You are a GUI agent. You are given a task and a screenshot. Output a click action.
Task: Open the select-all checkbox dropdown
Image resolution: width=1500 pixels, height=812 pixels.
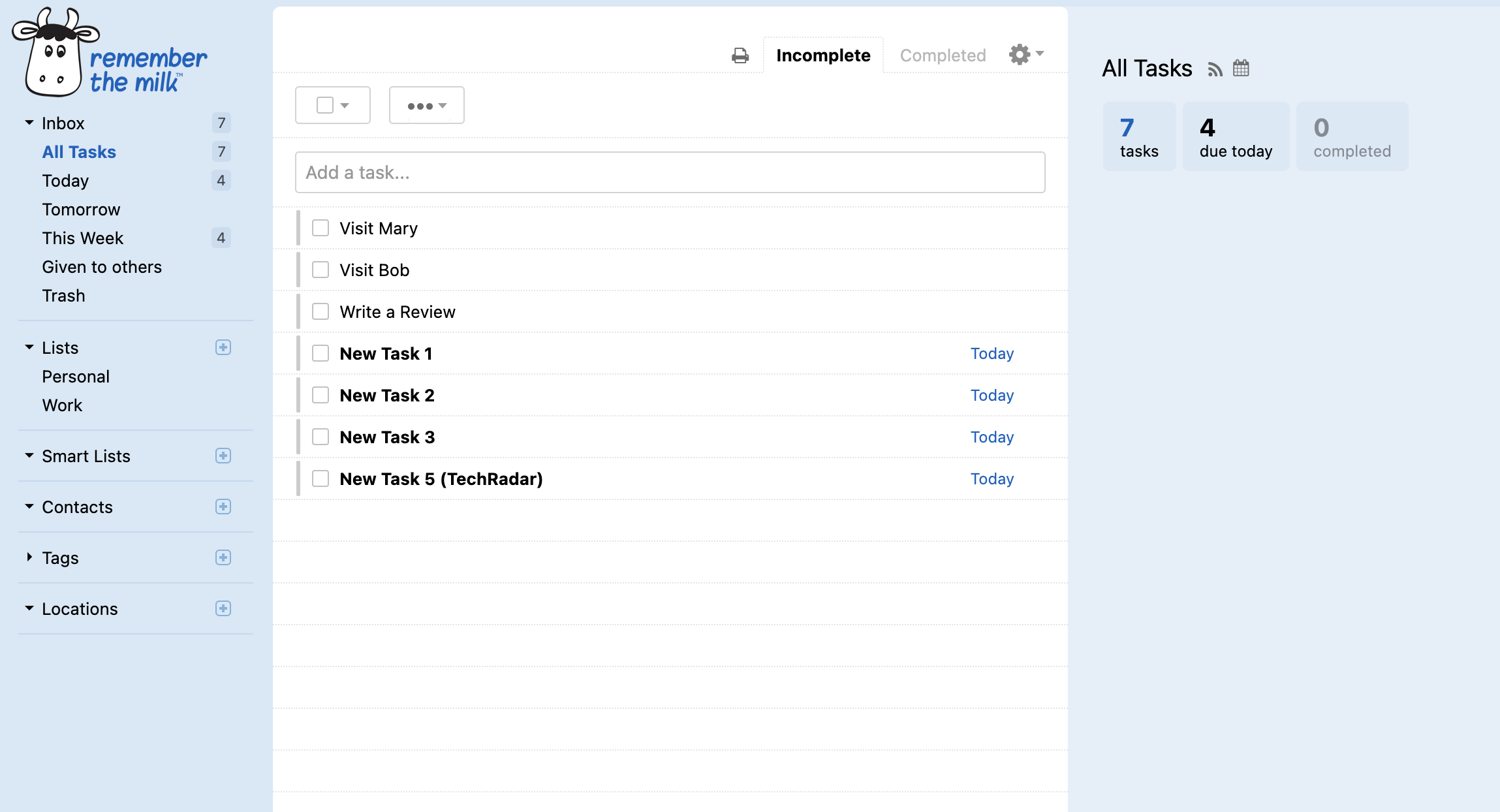(333, 105)
